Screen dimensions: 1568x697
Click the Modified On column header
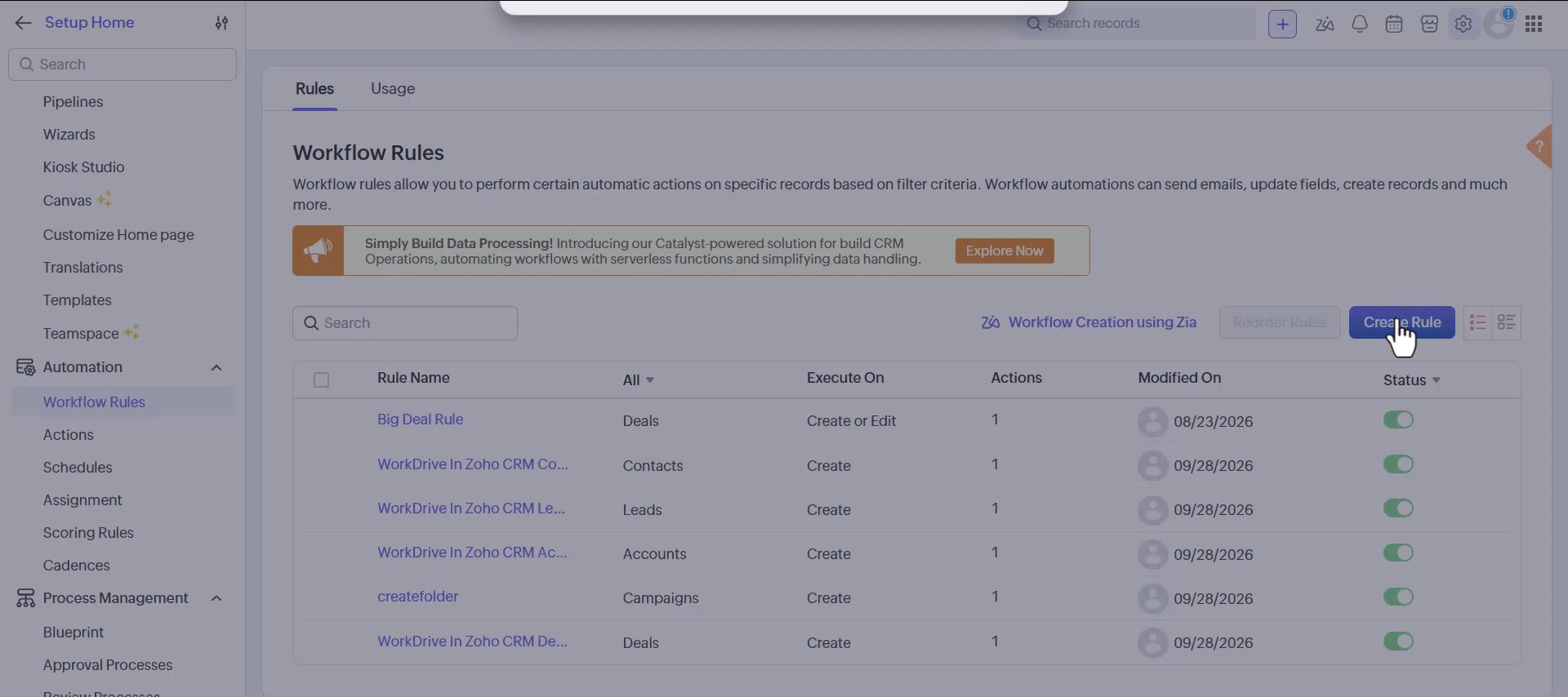(x=1179, y=378)
